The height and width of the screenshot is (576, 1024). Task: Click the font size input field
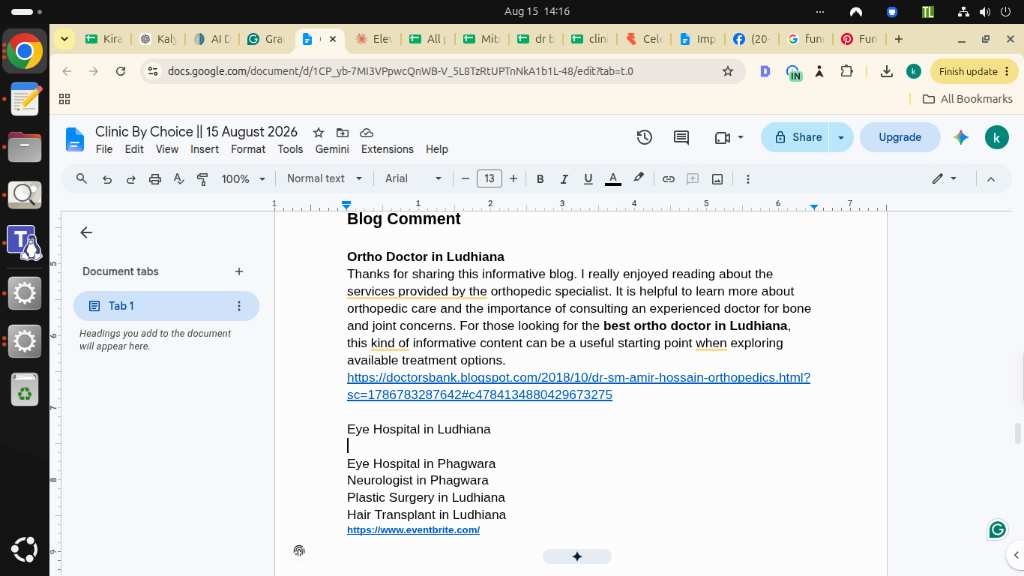pyautogui.click(x=489, y=179)
